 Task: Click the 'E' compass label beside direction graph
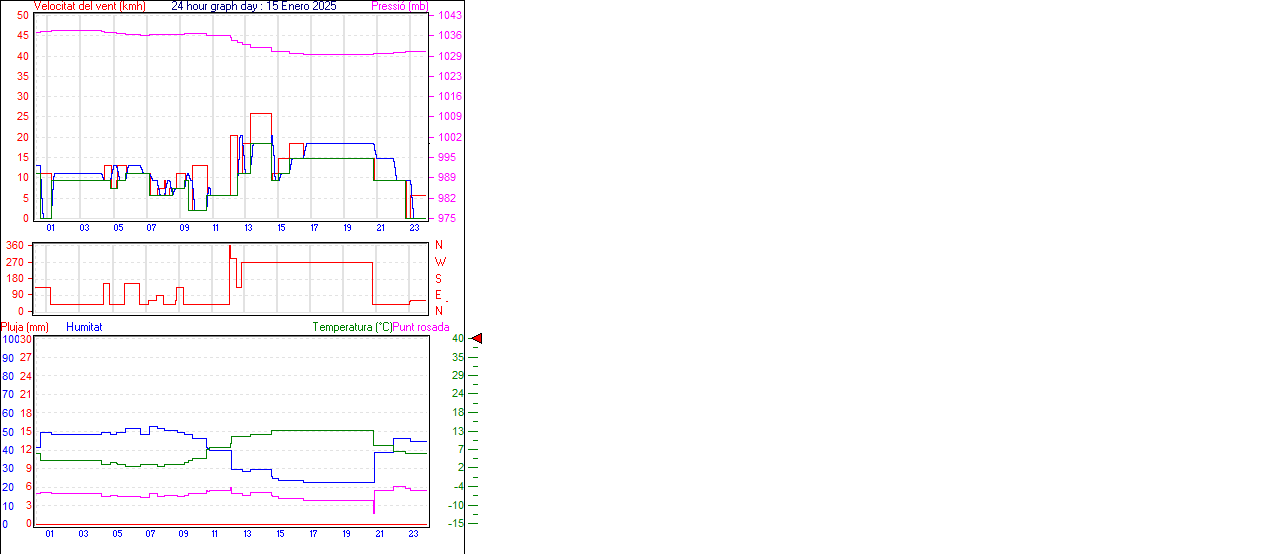tap(438, 295)
